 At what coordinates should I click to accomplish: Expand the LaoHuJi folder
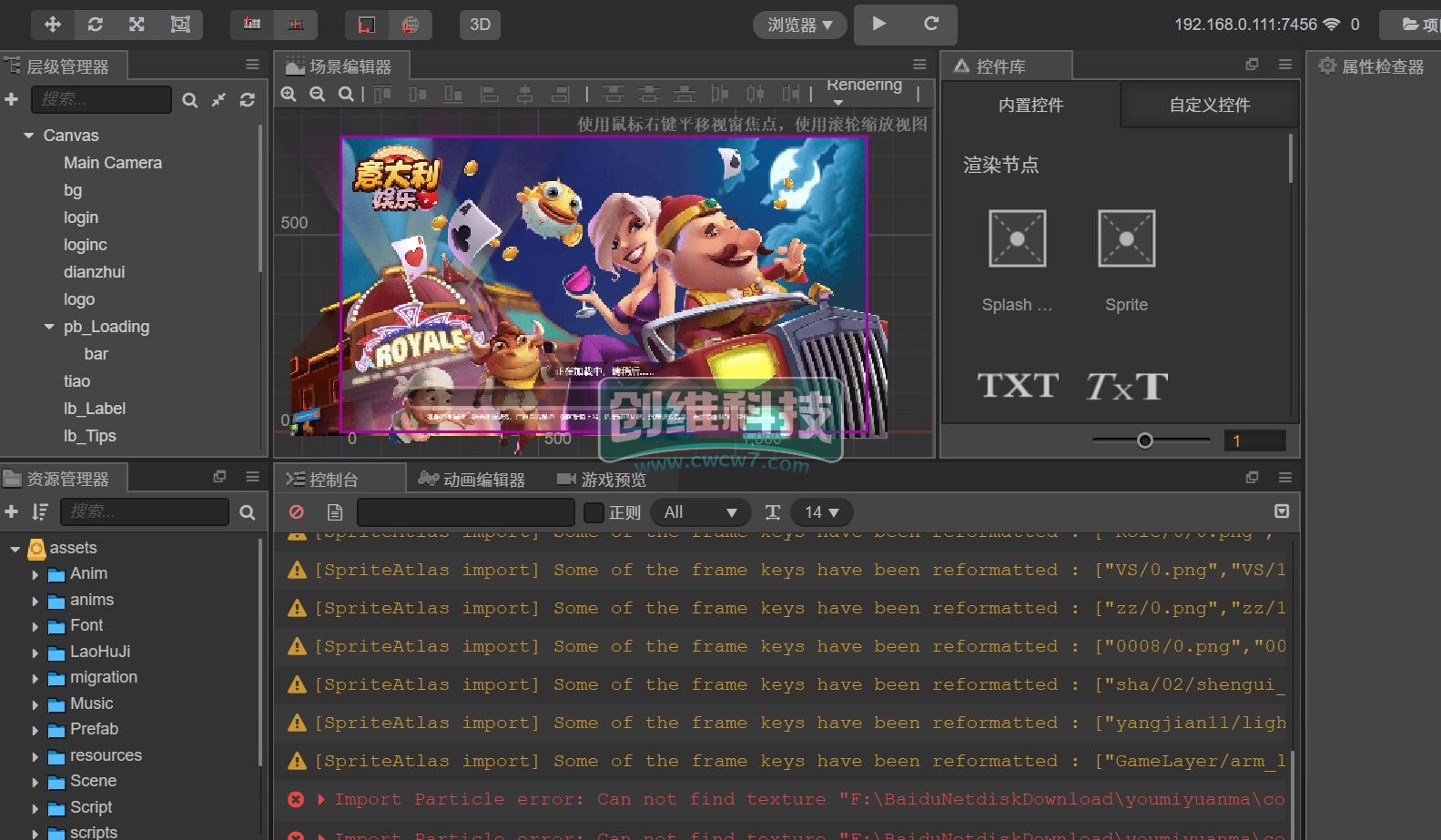(35, 653)
